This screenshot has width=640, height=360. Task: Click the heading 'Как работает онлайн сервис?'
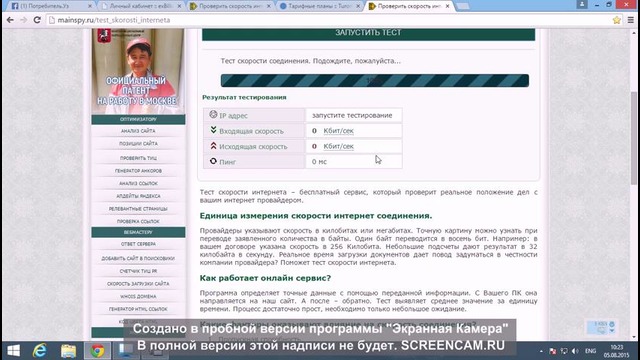point(265,278)
